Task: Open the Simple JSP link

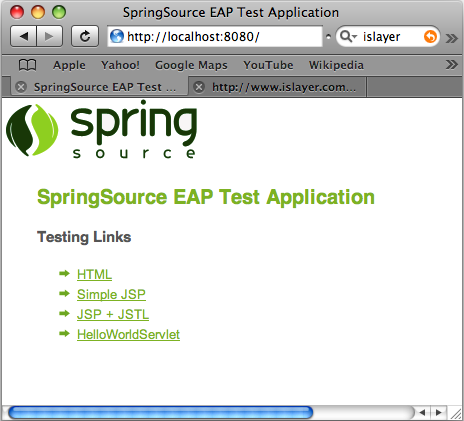Action: [x=111, y=295]
